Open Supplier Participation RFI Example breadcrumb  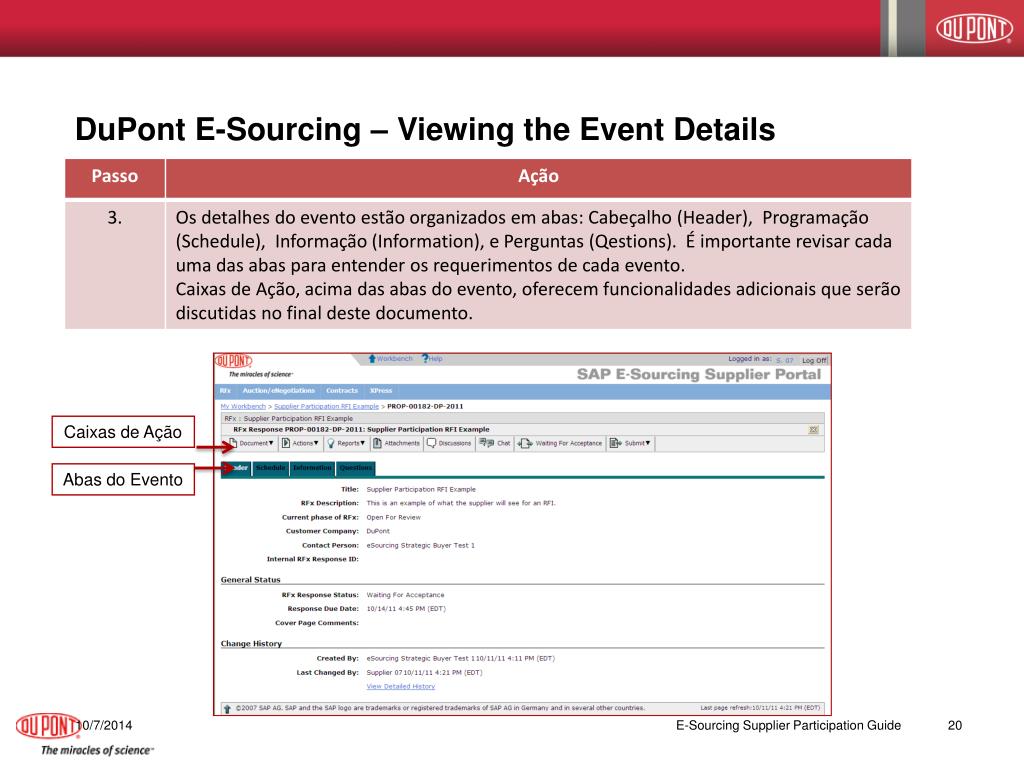point(326,406)
